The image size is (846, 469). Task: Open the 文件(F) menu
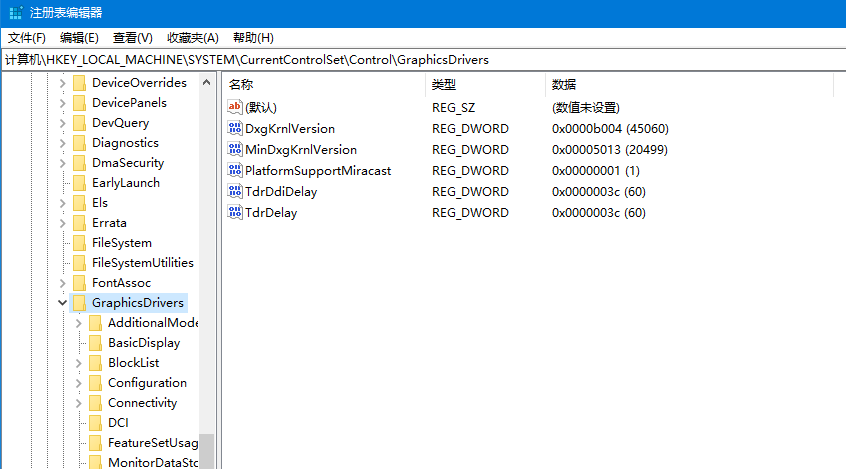(x=27, y=38)
